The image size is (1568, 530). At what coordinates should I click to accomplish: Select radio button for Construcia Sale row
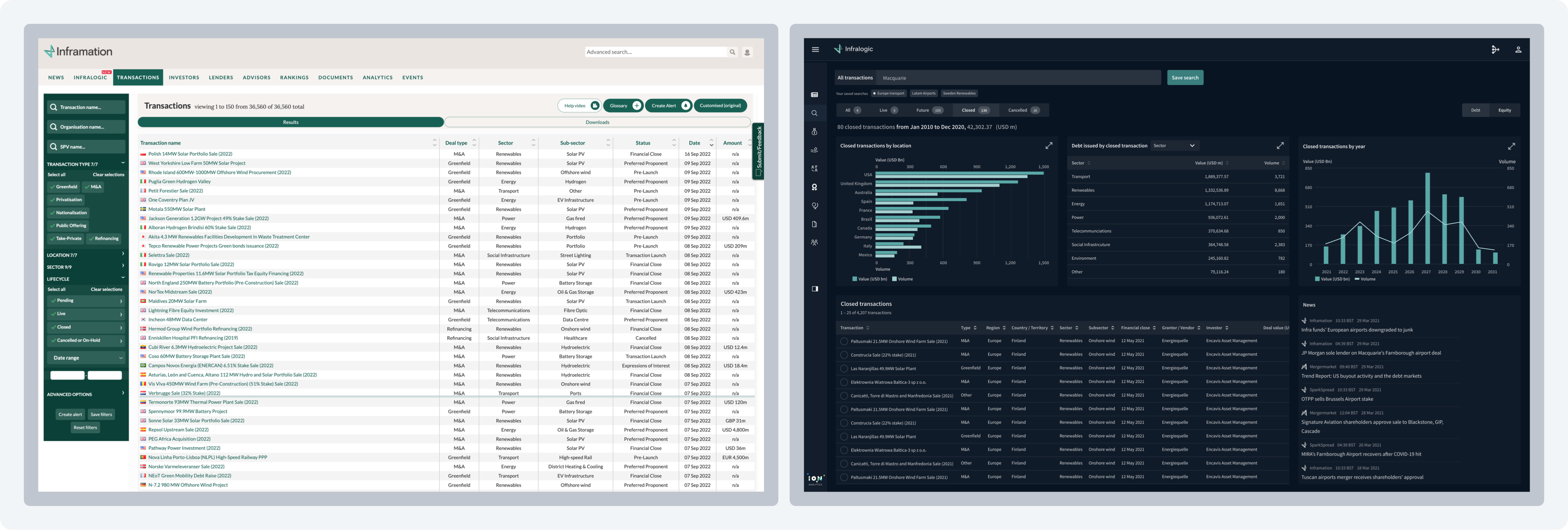coord(844,355)
